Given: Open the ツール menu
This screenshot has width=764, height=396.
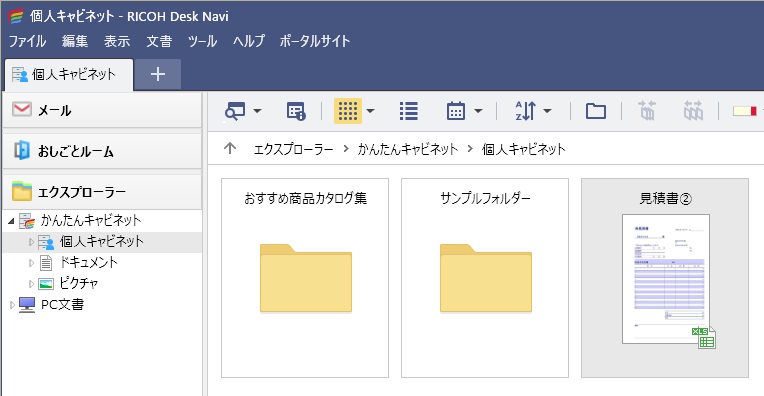Looking at the screenshot, I should pyautogui.click(x=202, y=41).
